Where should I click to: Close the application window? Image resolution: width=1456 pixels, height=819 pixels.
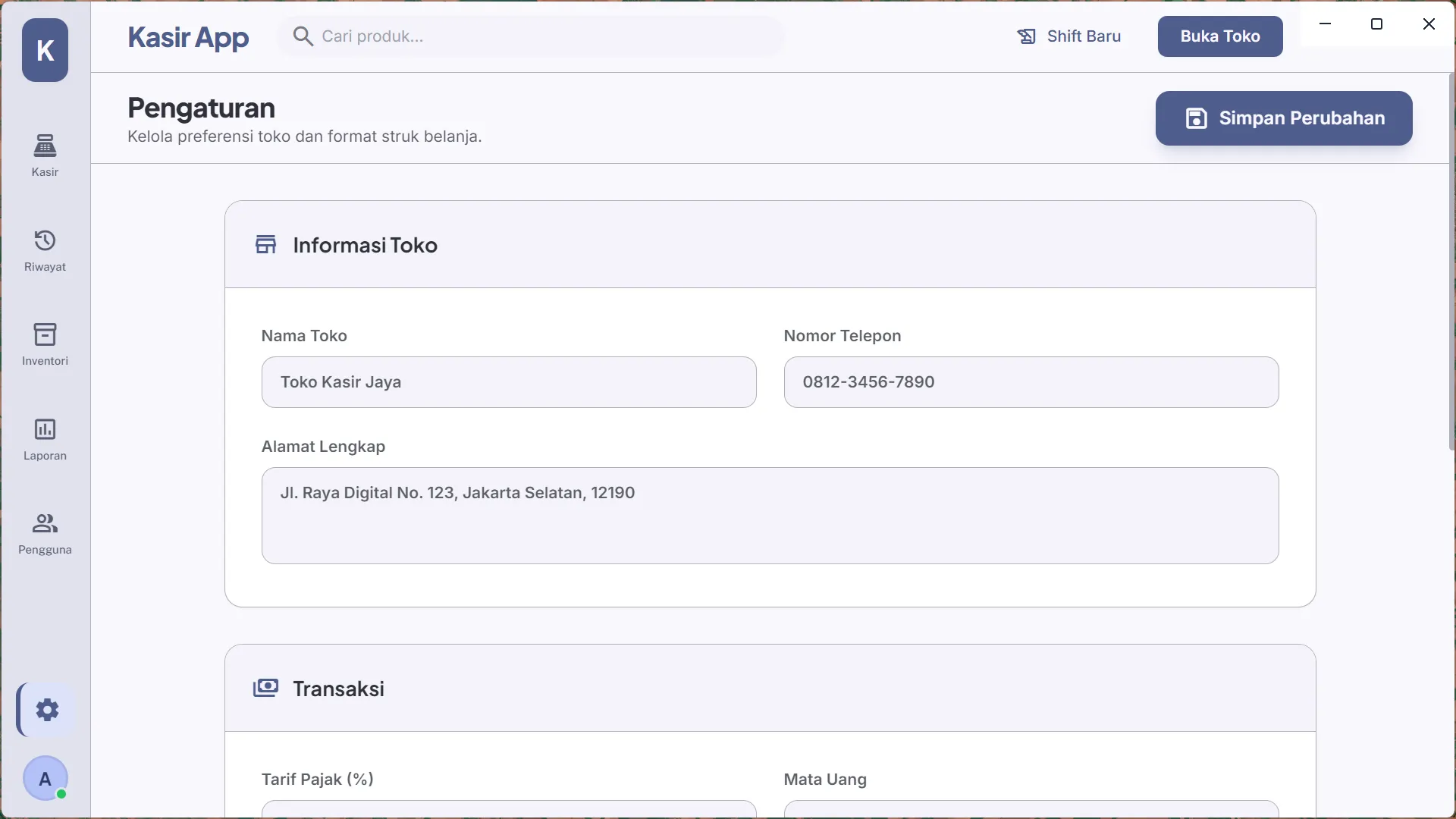point(1429,24)
